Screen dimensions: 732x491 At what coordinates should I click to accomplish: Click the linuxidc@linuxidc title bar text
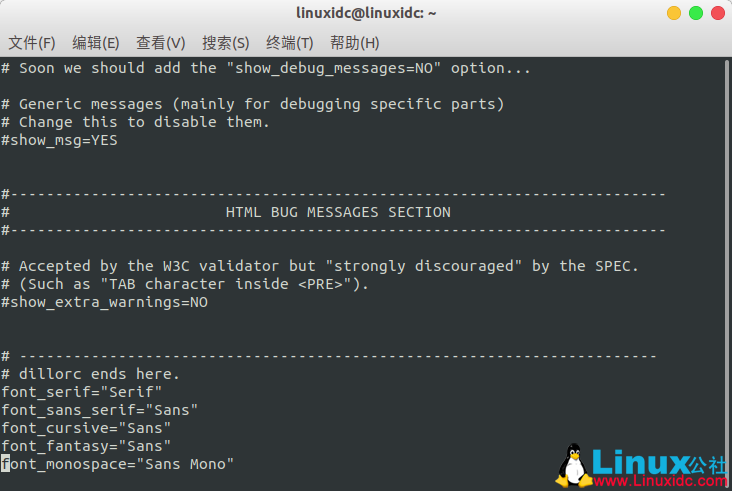pos(366,13)
